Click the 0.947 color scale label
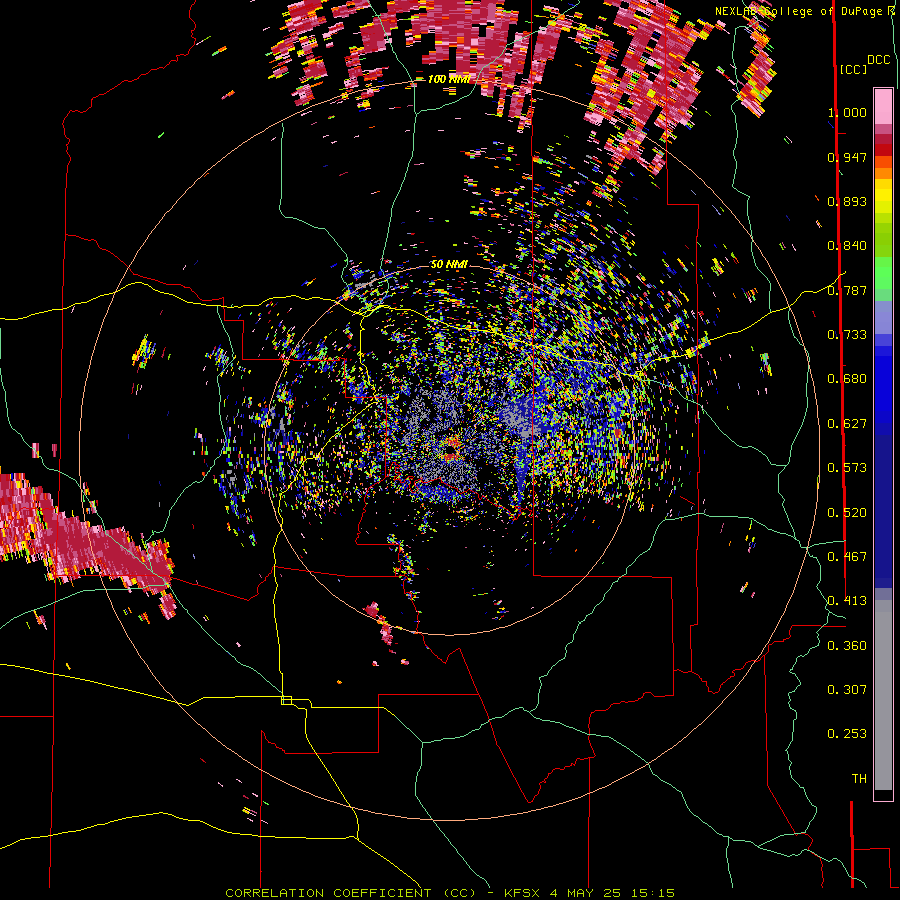The height and width of the screenshot is (900, 900). click(x=847, y=157)
